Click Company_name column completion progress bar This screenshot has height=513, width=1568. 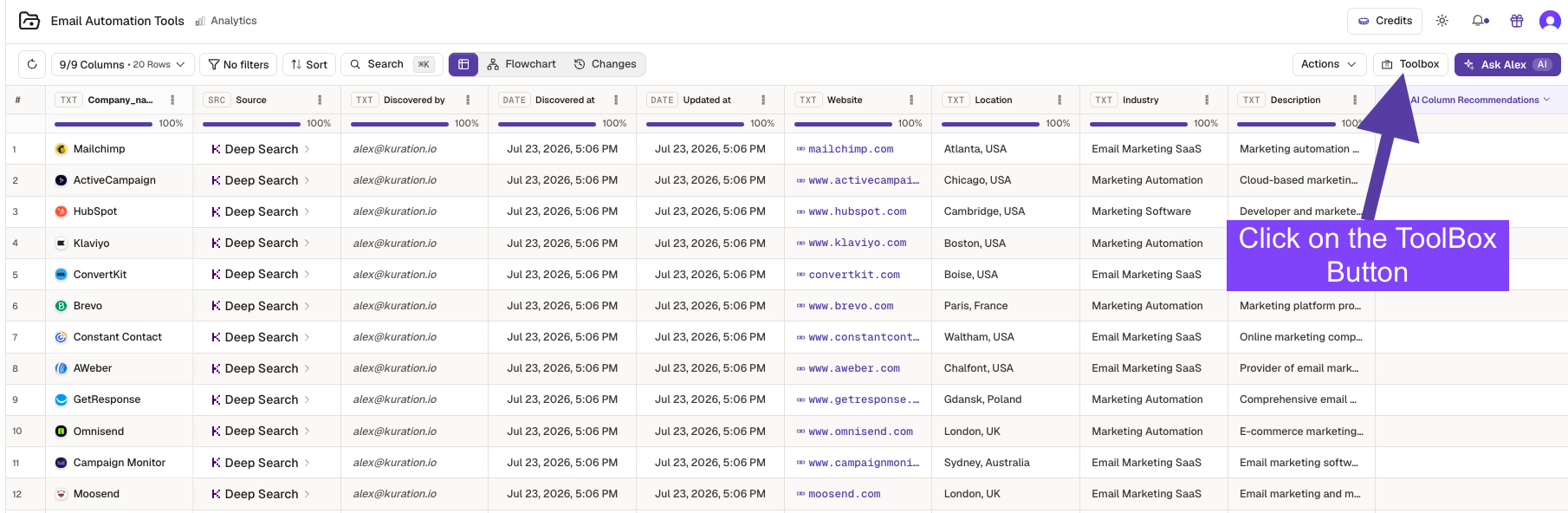(103, 124)
